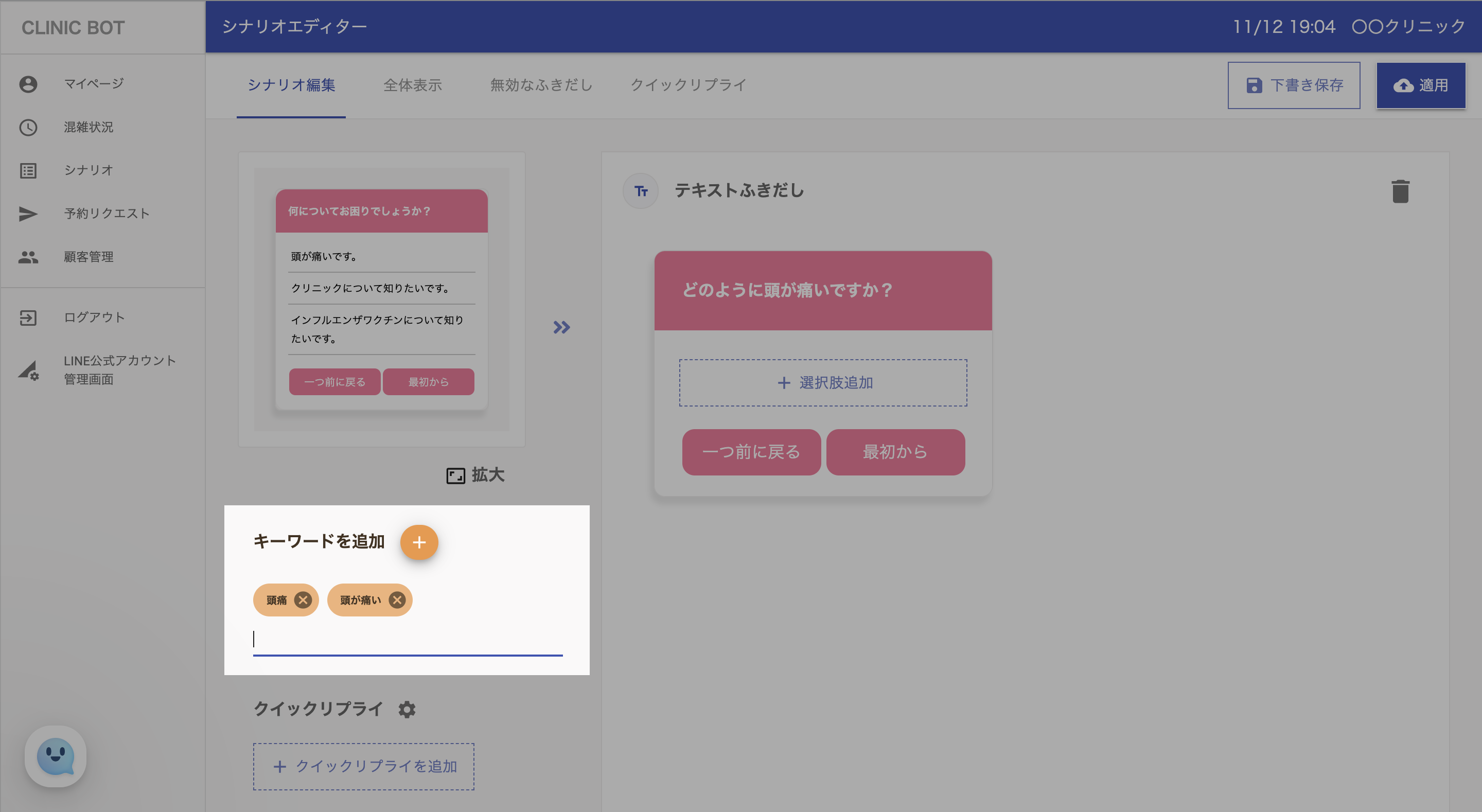Open the chatbot mascot icon
The width and height of the screenshot is (1482, 812).
[x=56, y=756]
